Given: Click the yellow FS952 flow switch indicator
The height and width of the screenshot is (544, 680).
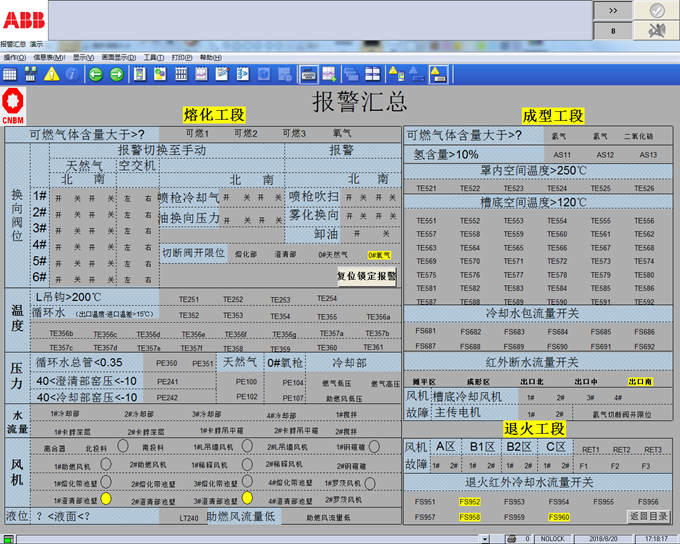Looking at the screenshot, I should (x=469, y=502).
